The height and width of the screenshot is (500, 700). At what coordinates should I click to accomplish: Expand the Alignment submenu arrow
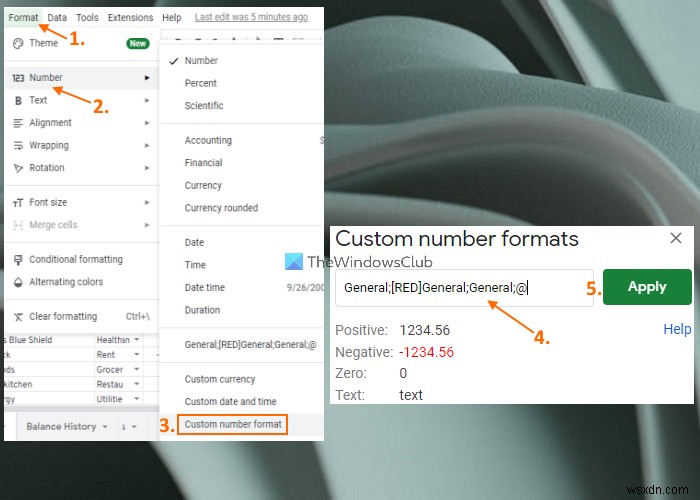[147, 123]
